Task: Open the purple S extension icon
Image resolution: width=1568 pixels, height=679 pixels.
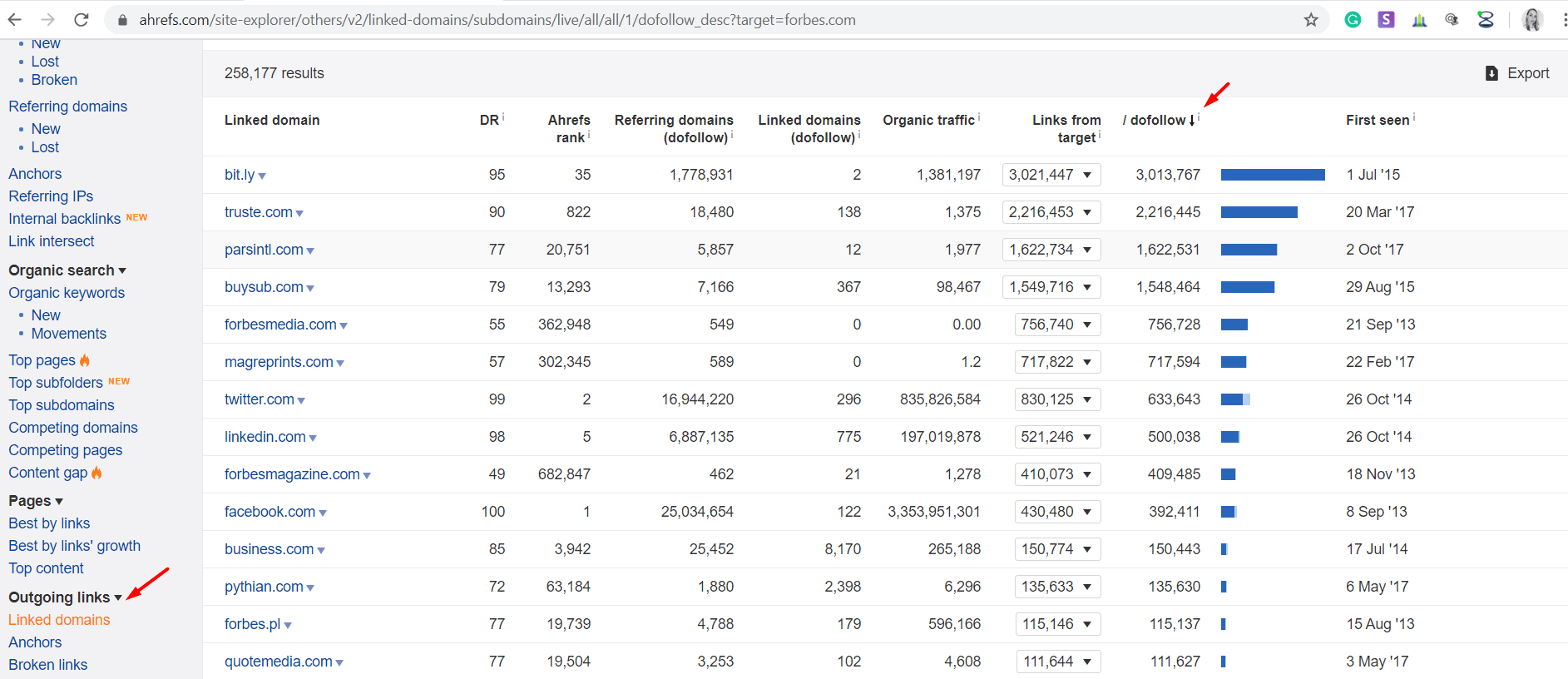Action: click(x=1386, y=19)
